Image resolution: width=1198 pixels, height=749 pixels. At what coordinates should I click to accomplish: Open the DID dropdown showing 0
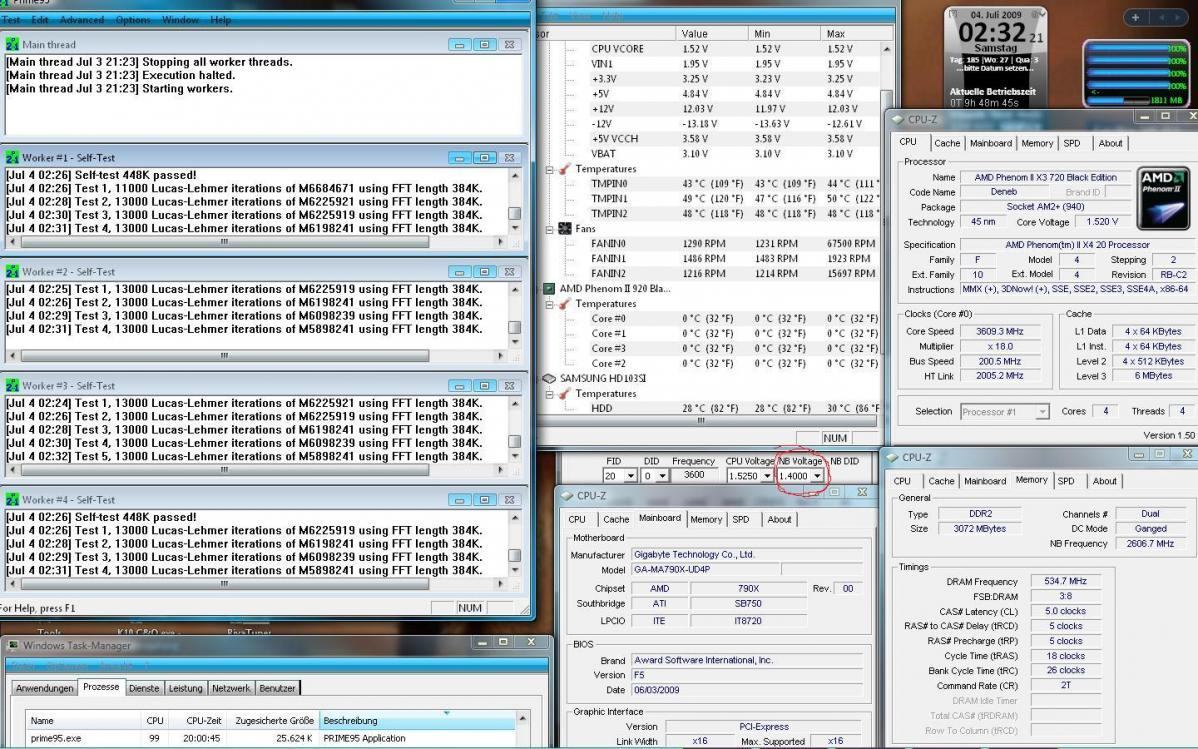(662, 475)
